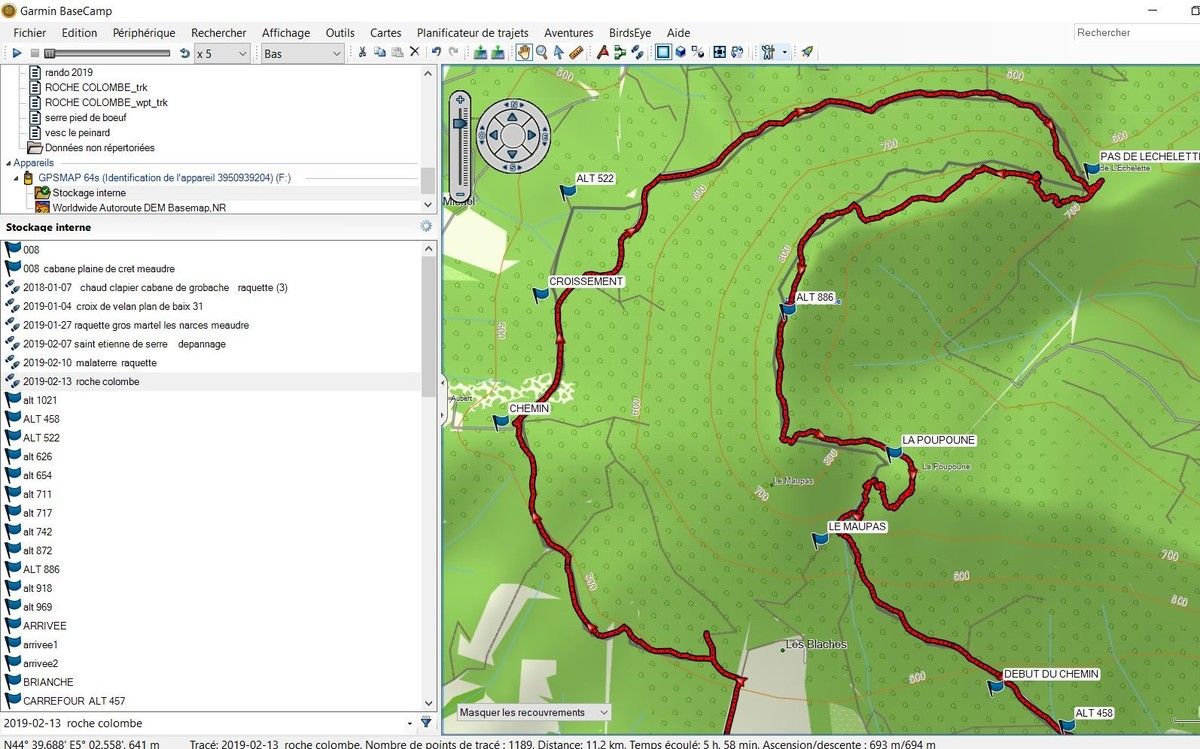Delete selection using the X icon
The image size is (1200, 749).
[414, 52]
